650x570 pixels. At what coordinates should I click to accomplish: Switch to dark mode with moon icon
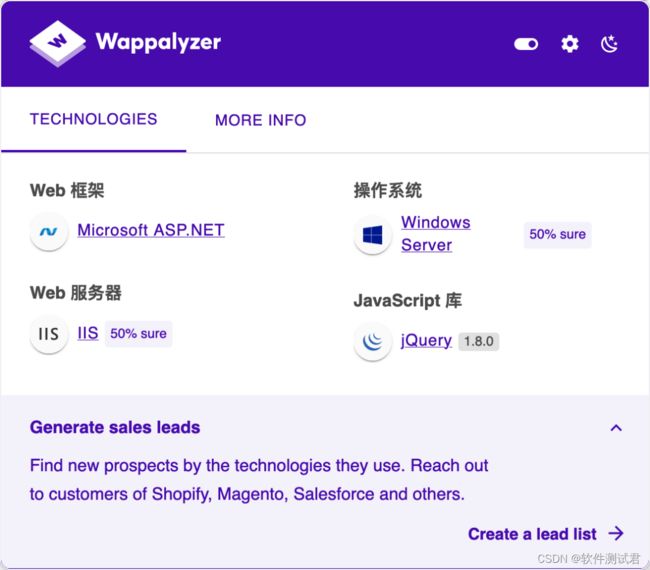pyautogui.click(x=609, y=44)
